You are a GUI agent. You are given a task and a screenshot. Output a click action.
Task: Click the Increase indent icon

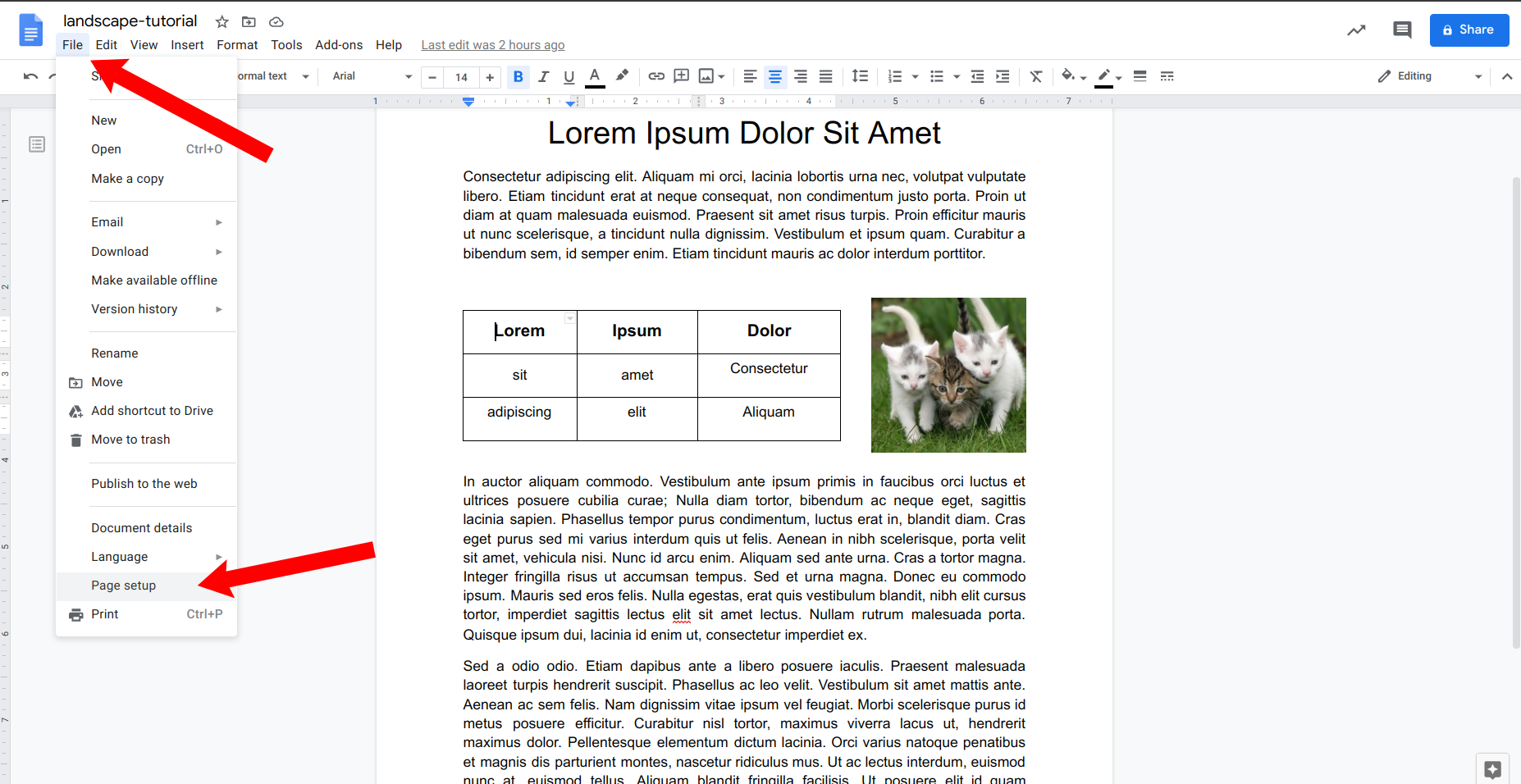pyautogui.click(x=1003, y=76)
